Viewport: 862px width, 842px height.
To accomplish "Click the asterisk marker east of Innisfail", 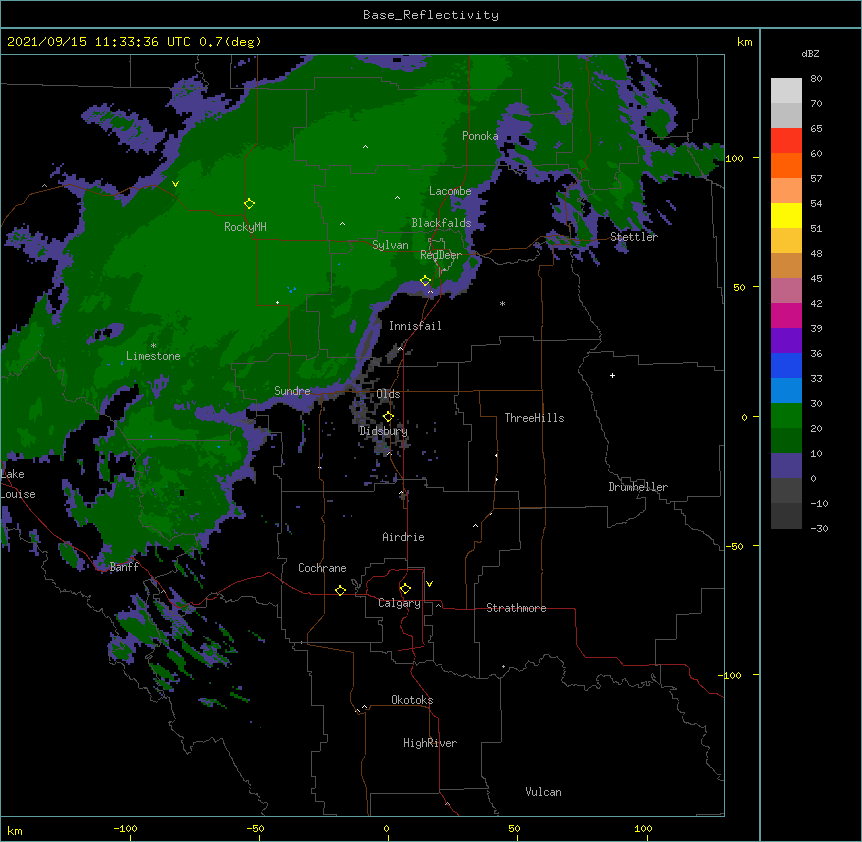I will (x=502, y=303).
